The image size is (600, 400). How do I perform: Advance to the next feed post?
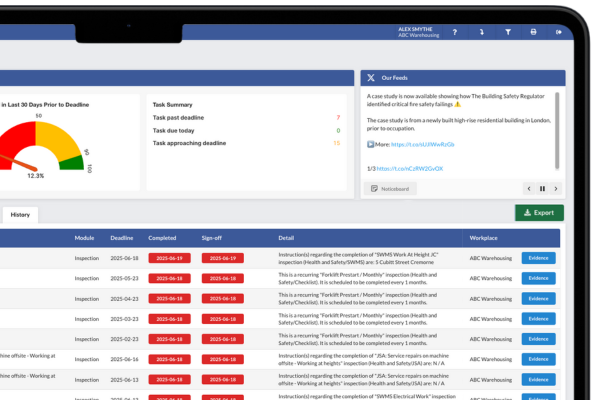click(556, 188)
